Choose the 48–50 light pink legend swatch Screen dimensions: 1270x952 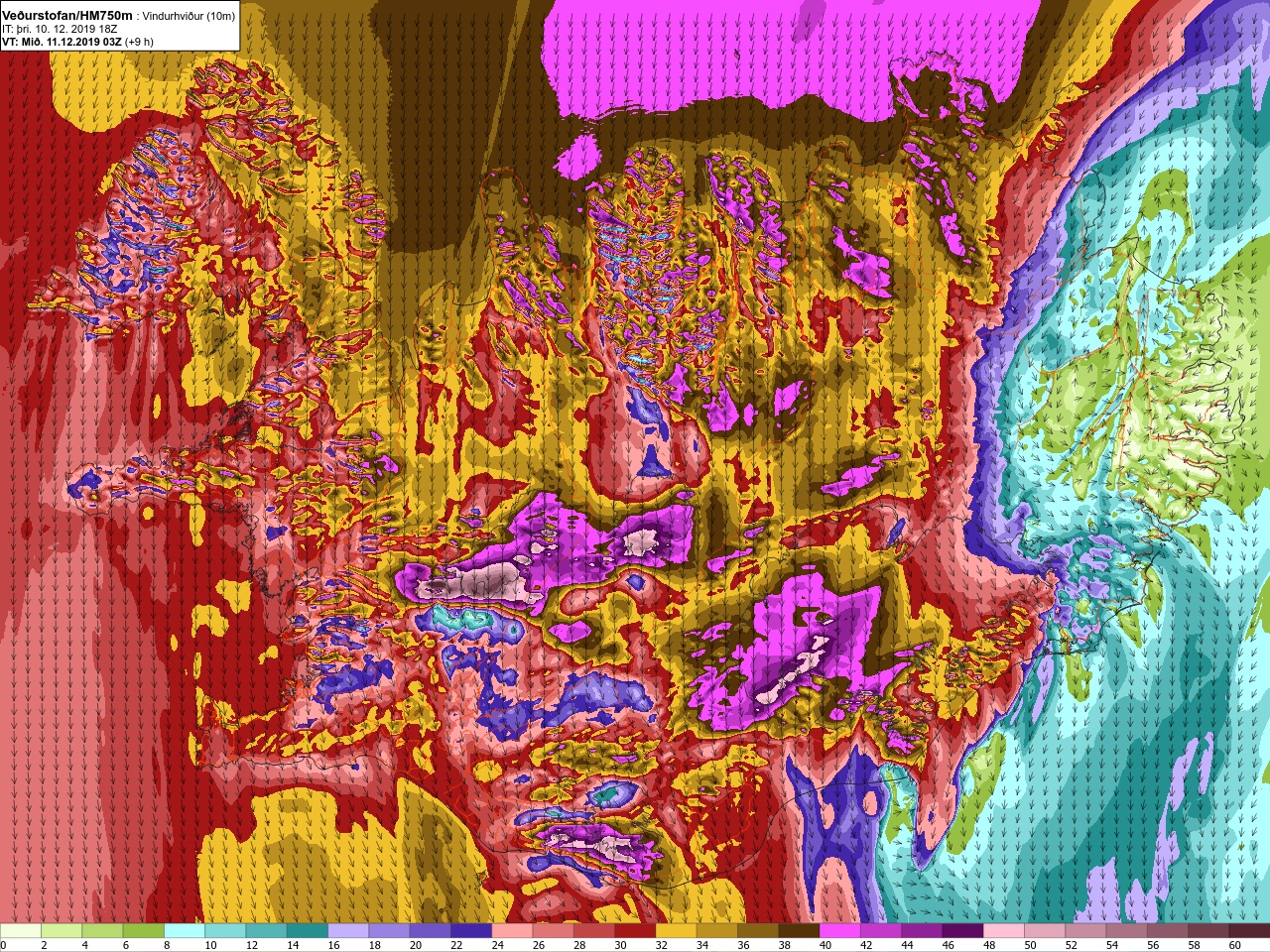1003,931
